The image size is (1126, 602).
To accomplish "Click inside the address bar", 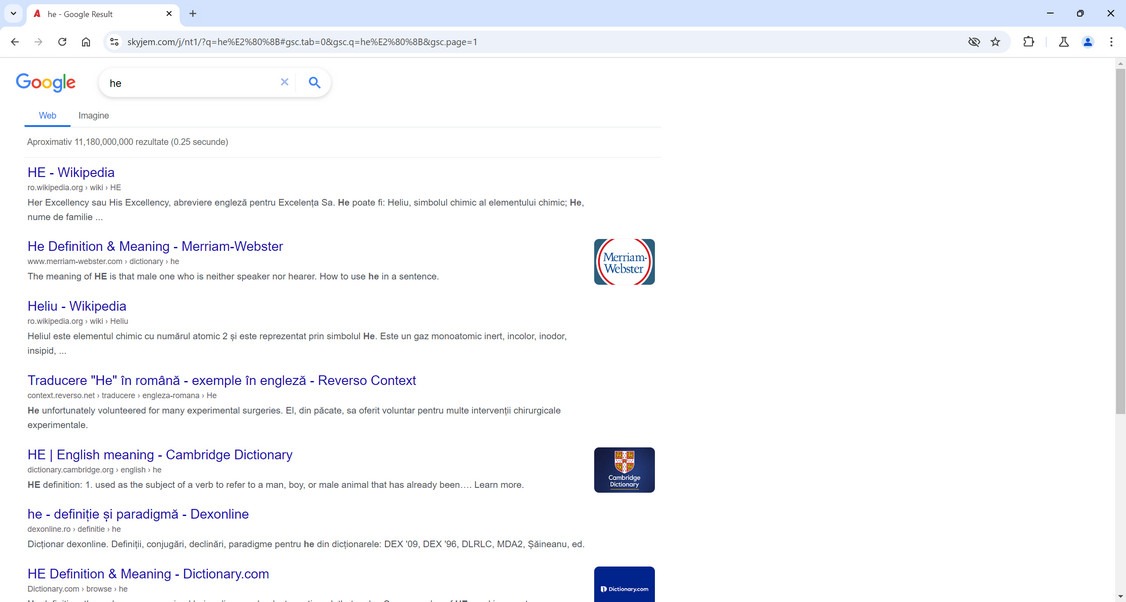I will tap(400, 41).
